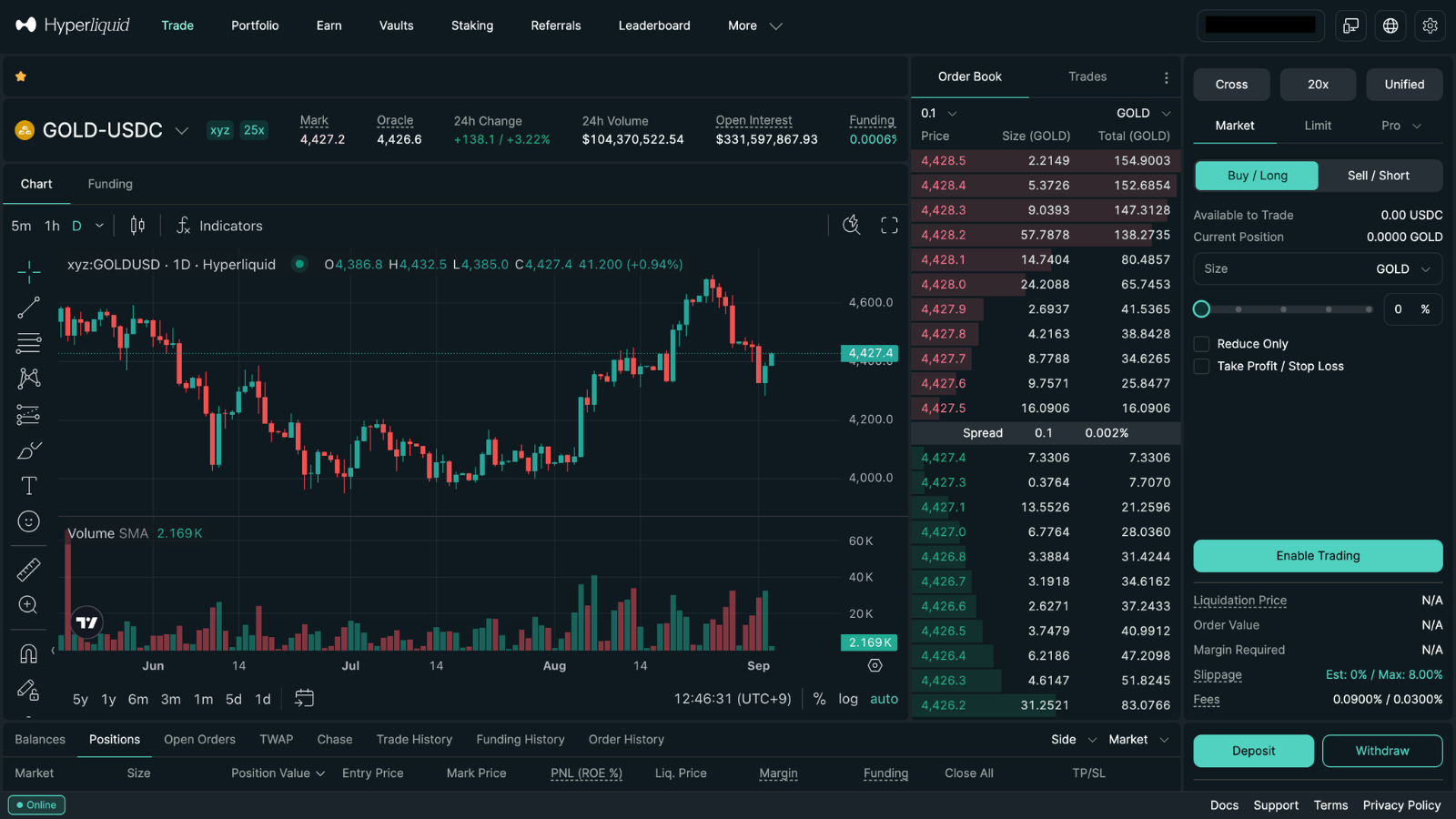Open the emoji icons tool
This screenshot has height=819, width=1456.
click(29, 521)
